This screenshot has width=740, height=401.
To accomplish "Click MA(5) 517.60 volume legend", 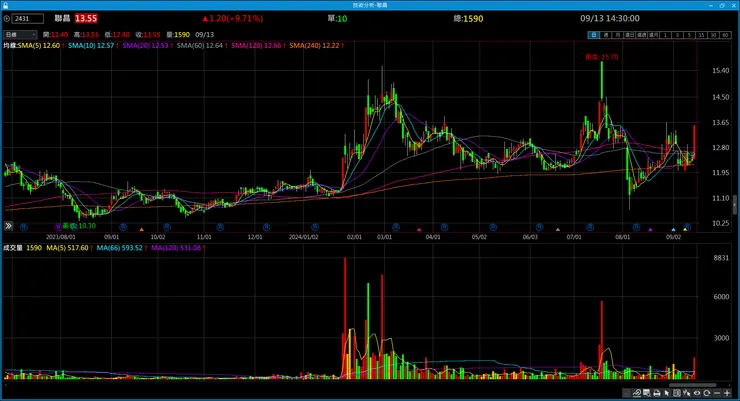I will [67, 248].
